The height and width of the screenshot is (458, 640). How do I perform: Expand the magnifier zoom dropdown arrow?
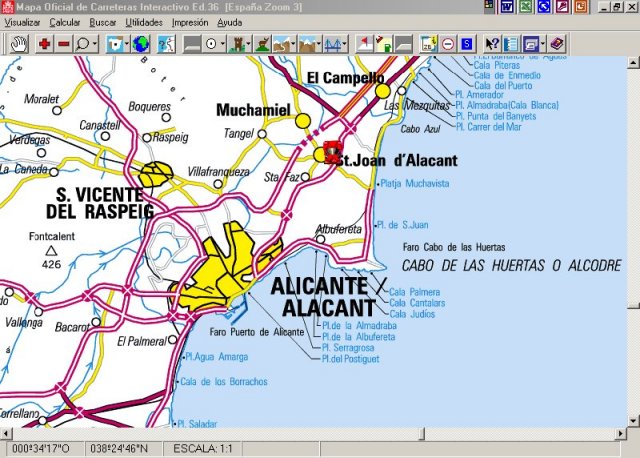pos(94,44)
